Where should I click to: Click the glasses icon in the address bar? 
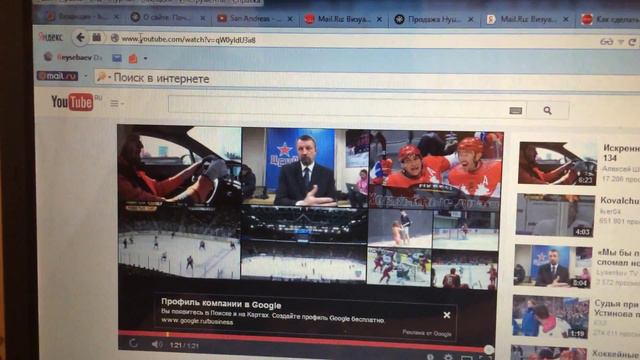click(x=607, y=42)
